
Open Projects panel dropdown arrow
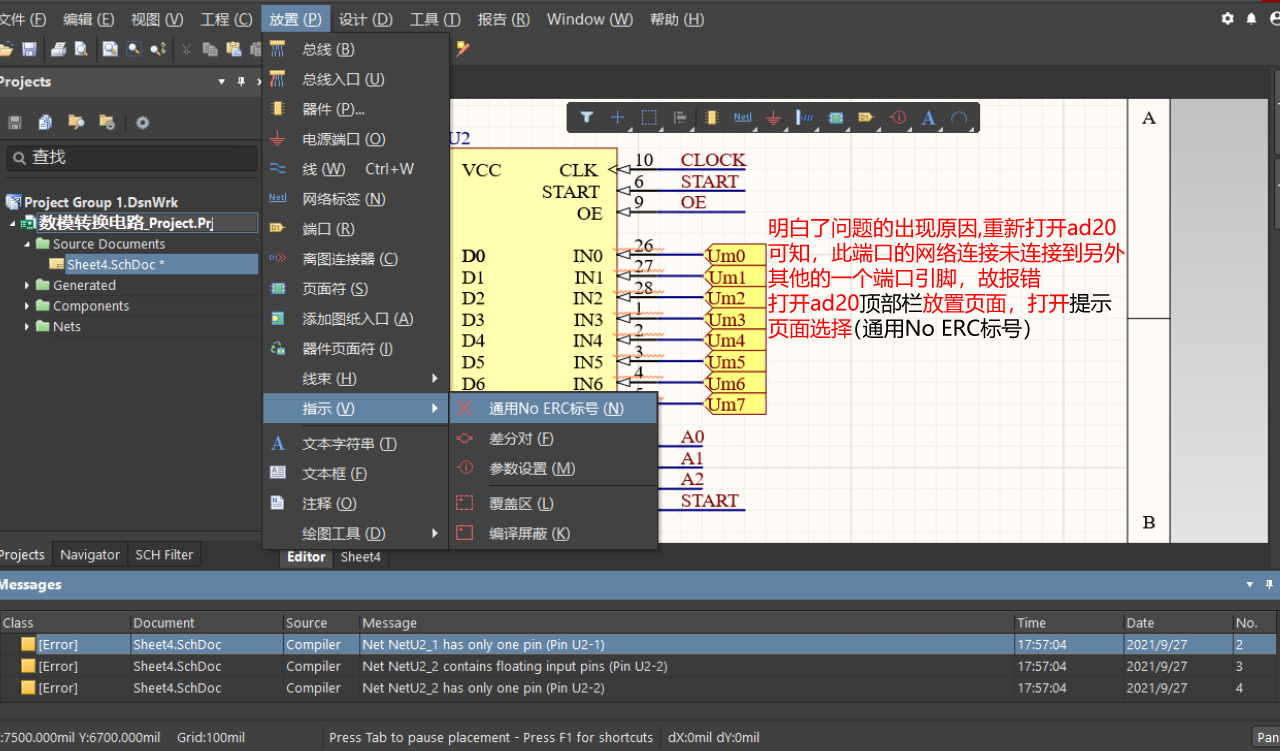pos(222,82)
